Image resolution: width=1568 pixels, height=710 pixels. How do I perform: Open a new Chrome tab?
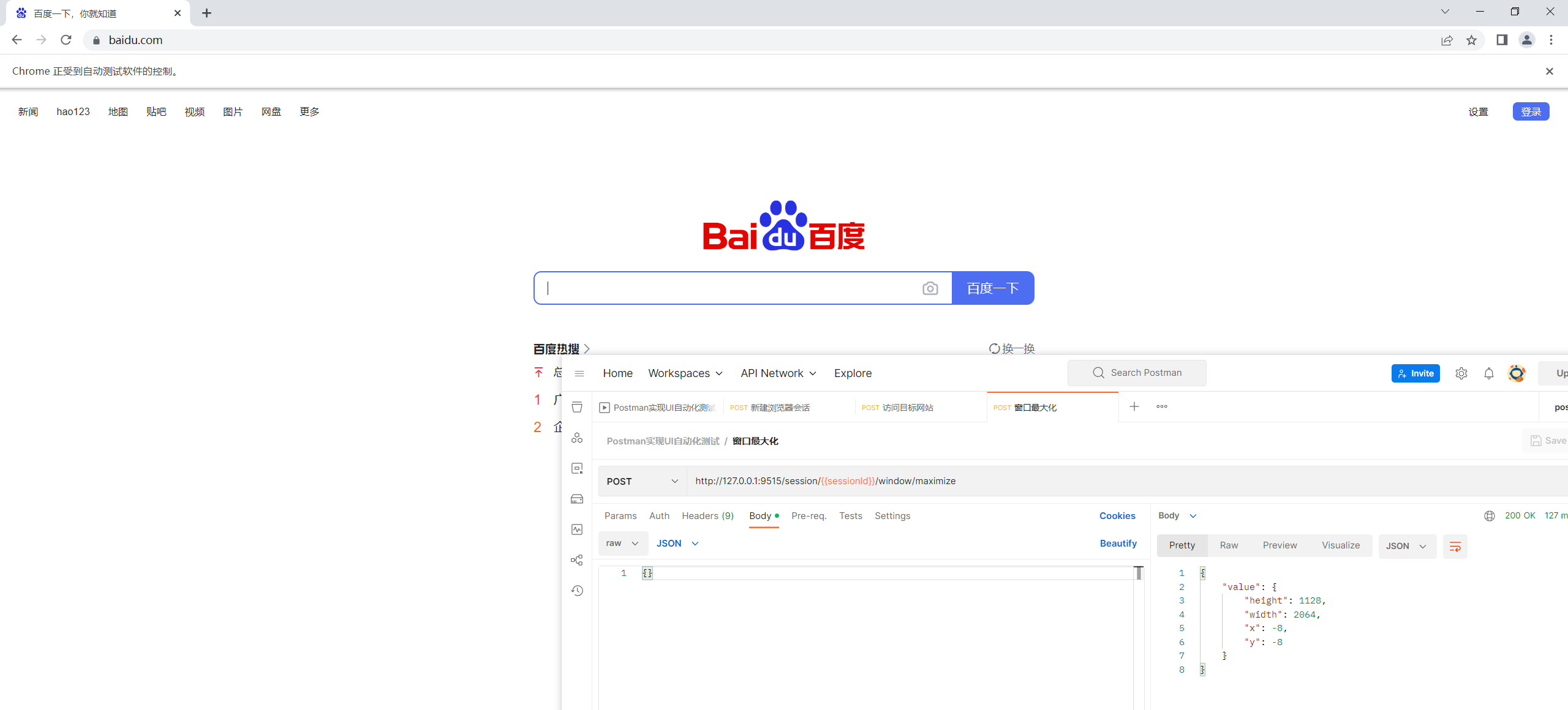click(207, 13)
